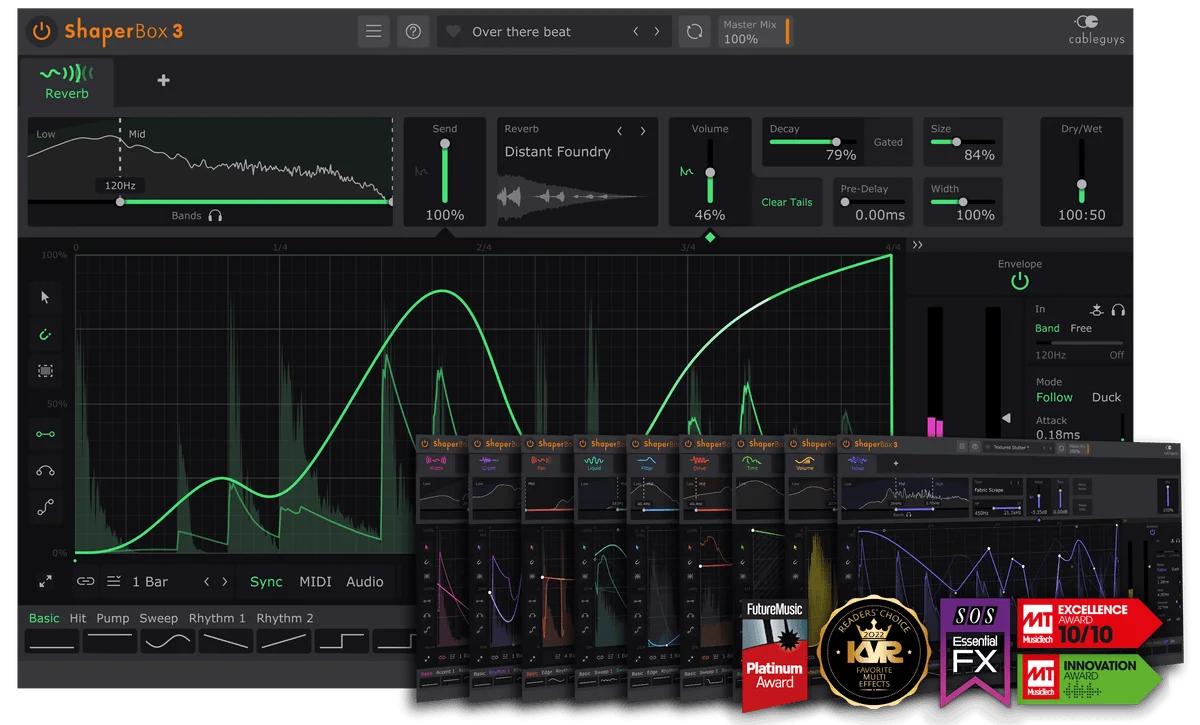Open the wave options list icon
Screen dimensions: 1200x725
point(114,582)
